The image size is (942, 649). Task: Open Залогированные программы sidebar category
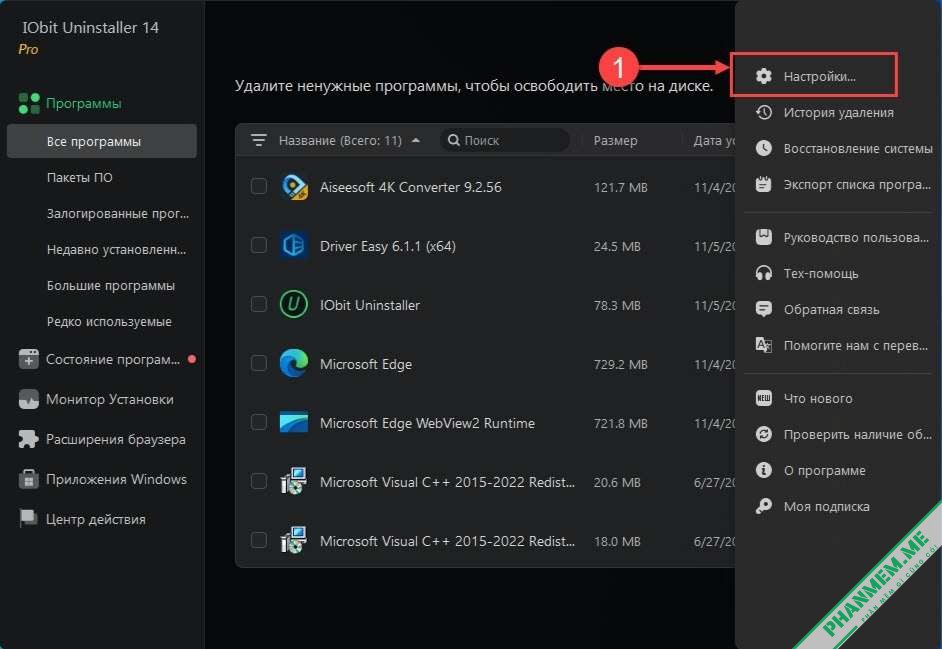118,213
